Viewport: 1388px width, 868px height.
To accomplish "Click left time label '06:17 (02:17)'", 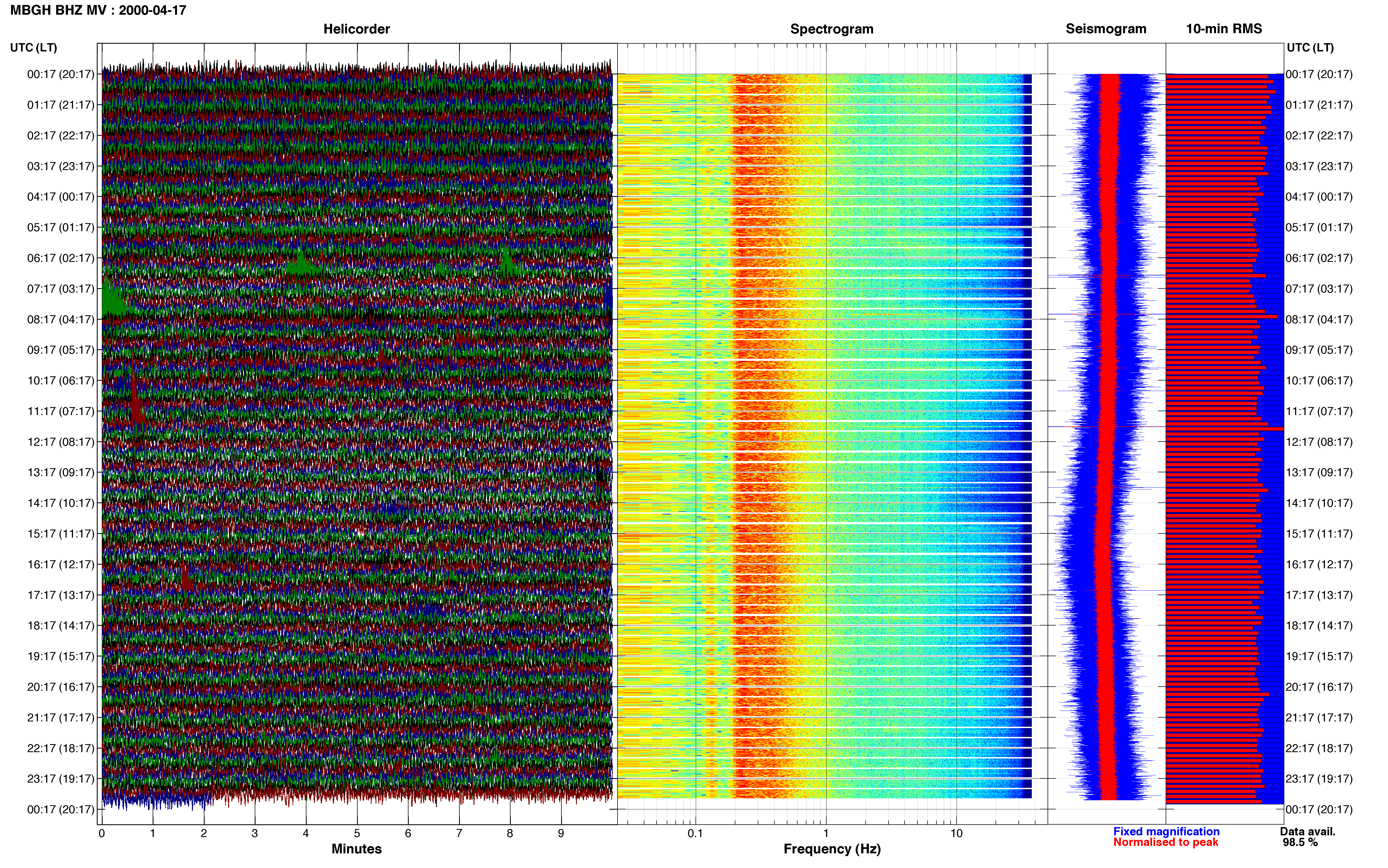I will pyautogui.click(x=61, y=258).
